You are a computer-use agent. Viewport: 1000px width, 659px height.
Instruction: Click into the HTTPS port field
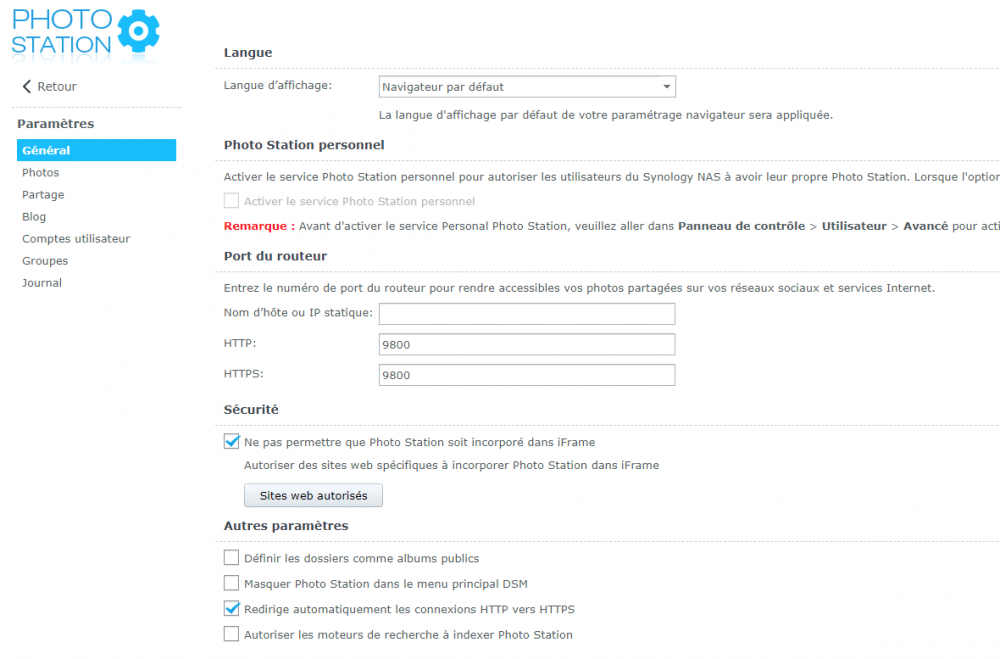tap(527, 375)
